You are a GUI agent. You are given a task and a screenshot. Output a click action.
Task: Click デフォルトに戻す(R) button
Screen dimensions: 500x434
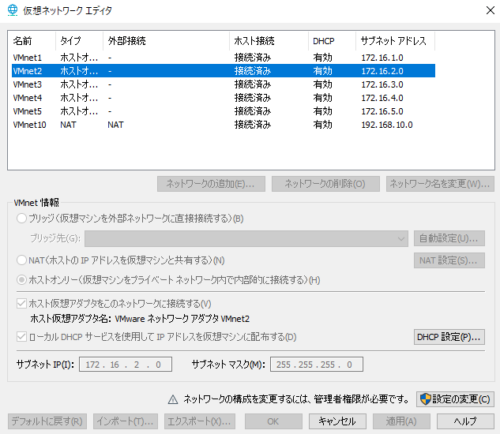(47, 421)
